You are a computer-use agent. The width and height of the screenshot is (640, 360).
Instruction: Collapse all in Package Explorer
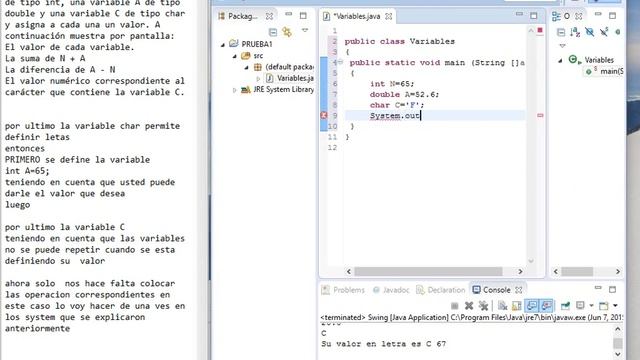pyautogui.click(x=273, y=32)
